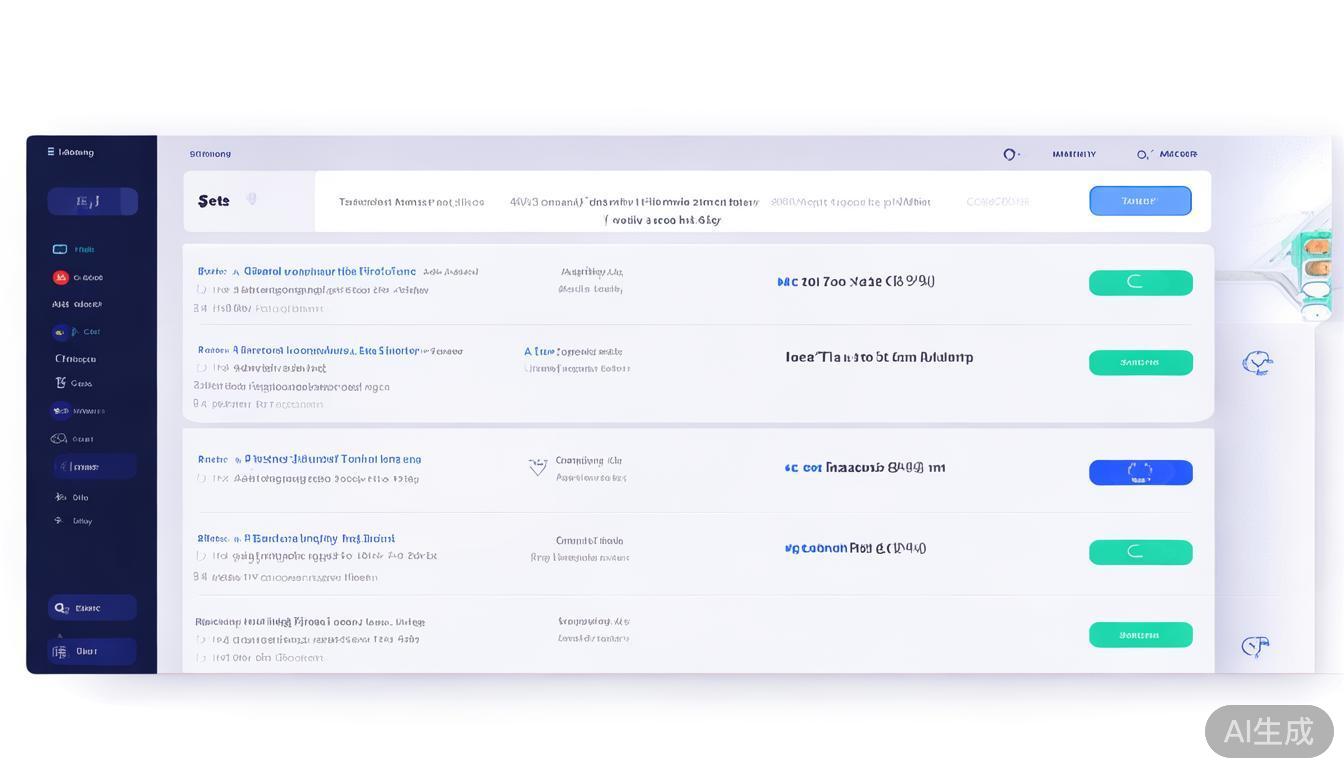Select the first sidebar item with rectangle icon
Viewport: 1344px width, 768px height.
pyautogui.click(x=60, y=250)
